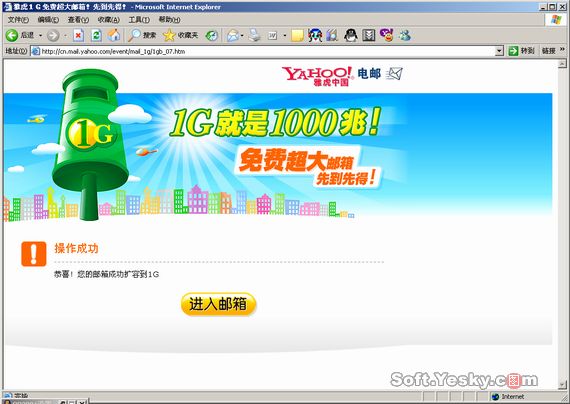Open Favorites using the star icon
Image resolution: width=570 pixels, height=404 pixels.
point(180,35)
